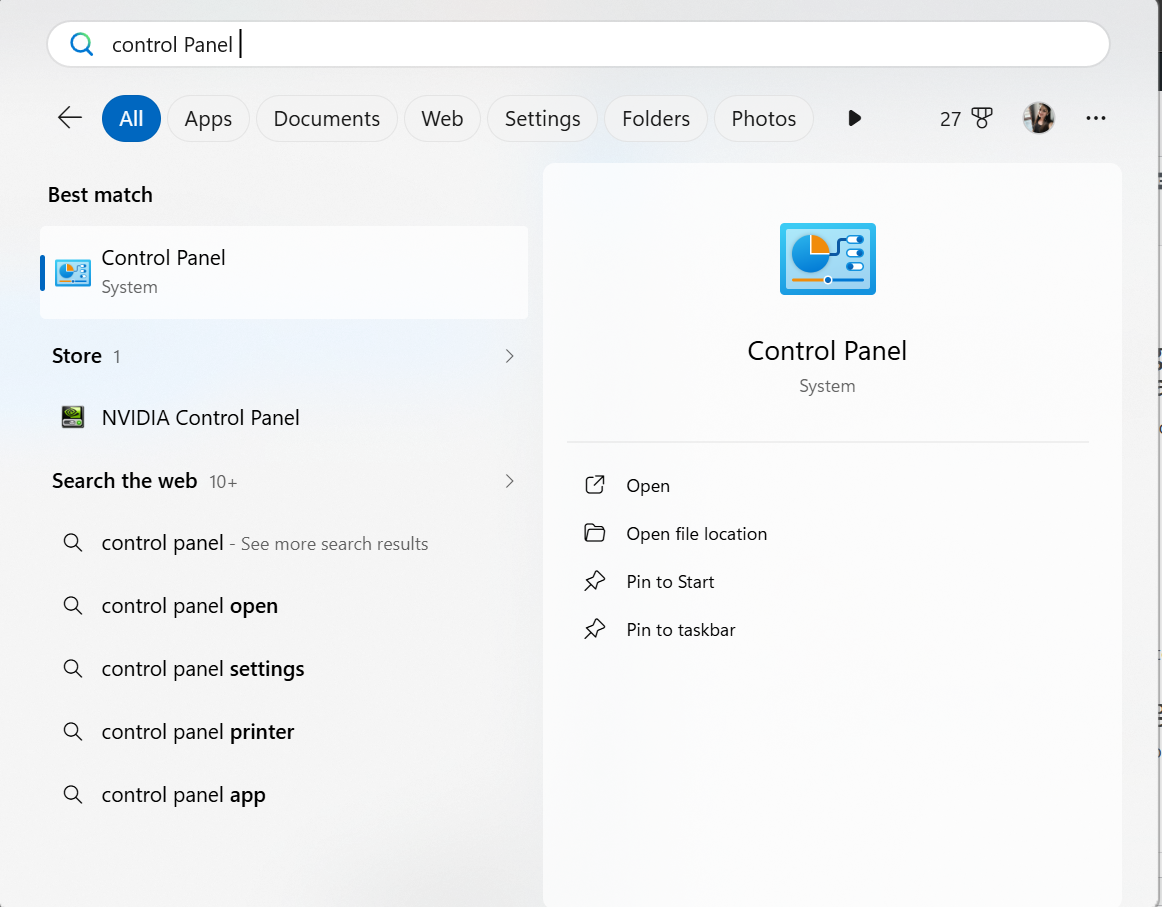Image resolution: width=1162 pixels, height=907 pixels.
Task: Click the 'control panel - See more search results' suggestion
Action: 284,543
